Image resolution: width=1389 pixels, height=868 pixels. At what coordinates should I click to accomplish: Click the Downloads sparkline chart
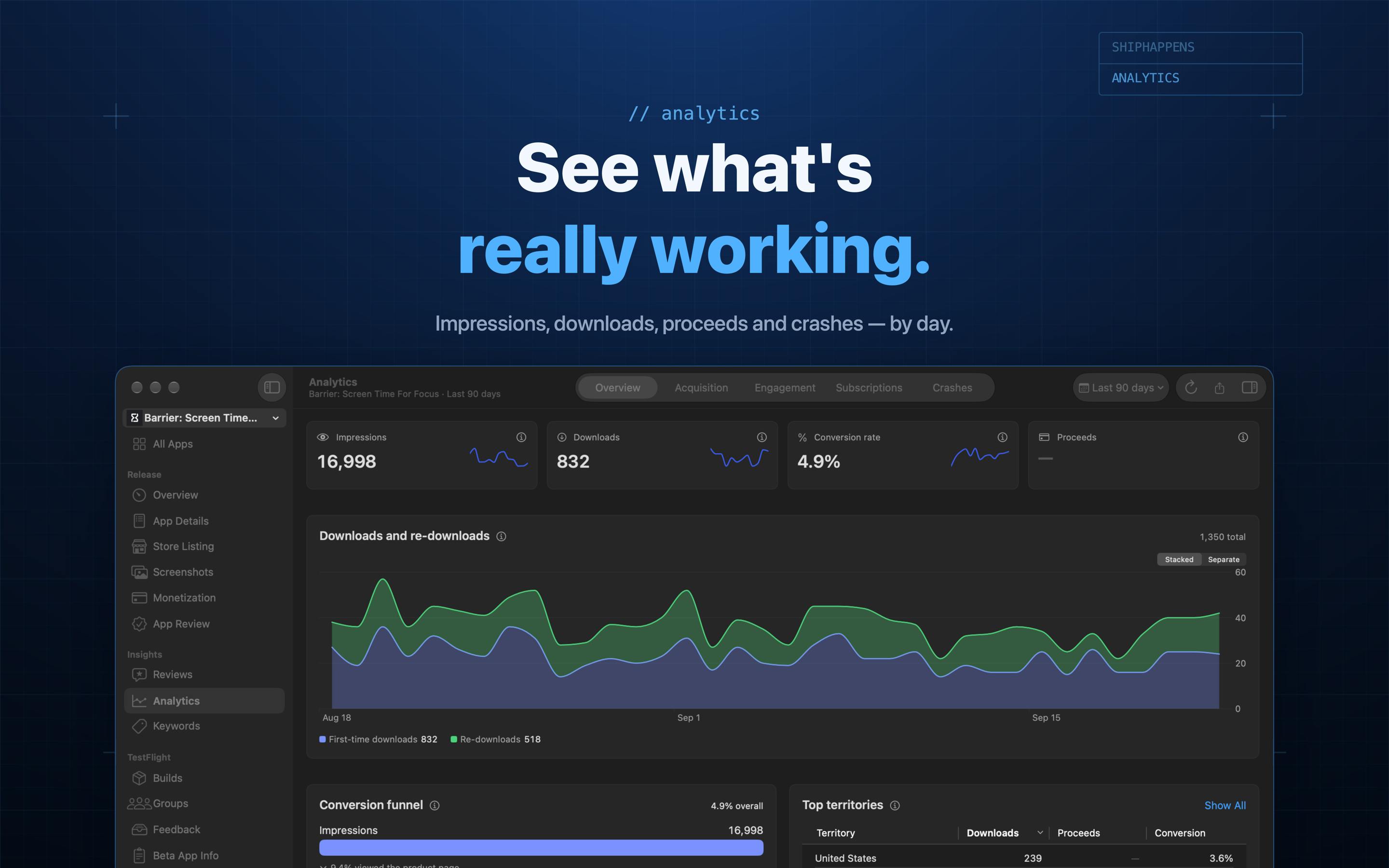739,458
